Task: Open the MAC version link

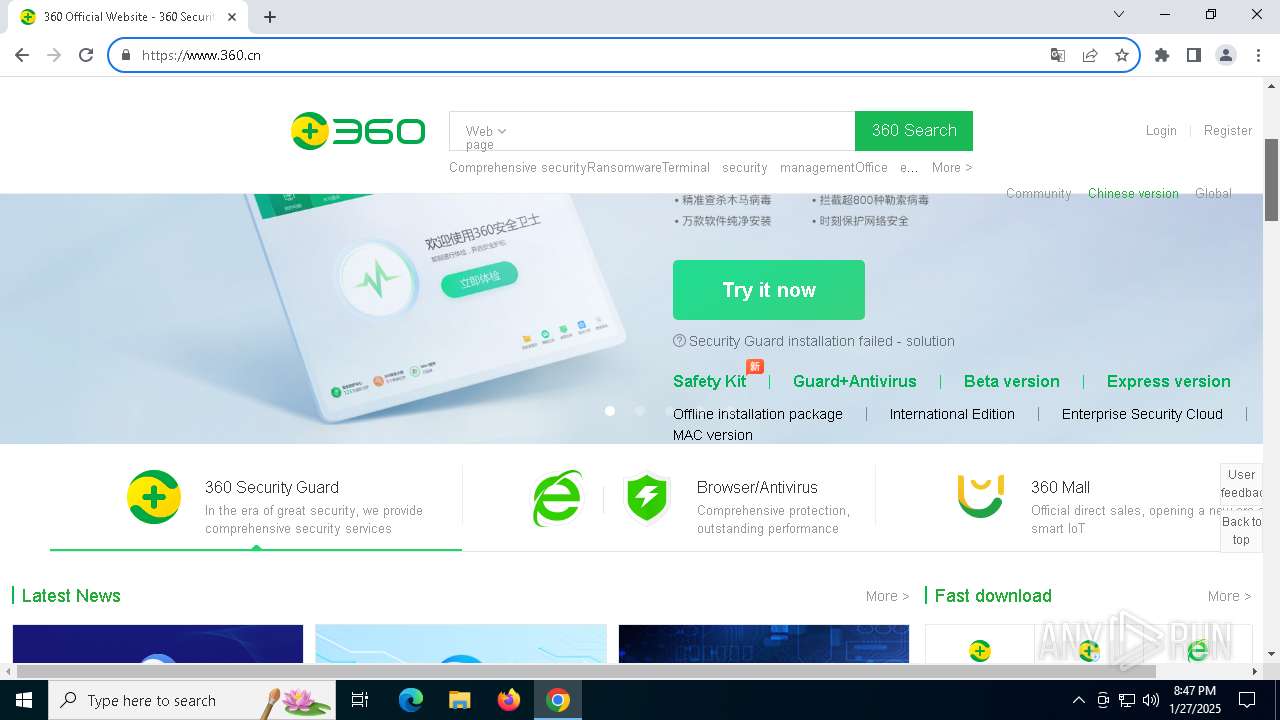Action: pyautogui.click(x=713, y=435)
